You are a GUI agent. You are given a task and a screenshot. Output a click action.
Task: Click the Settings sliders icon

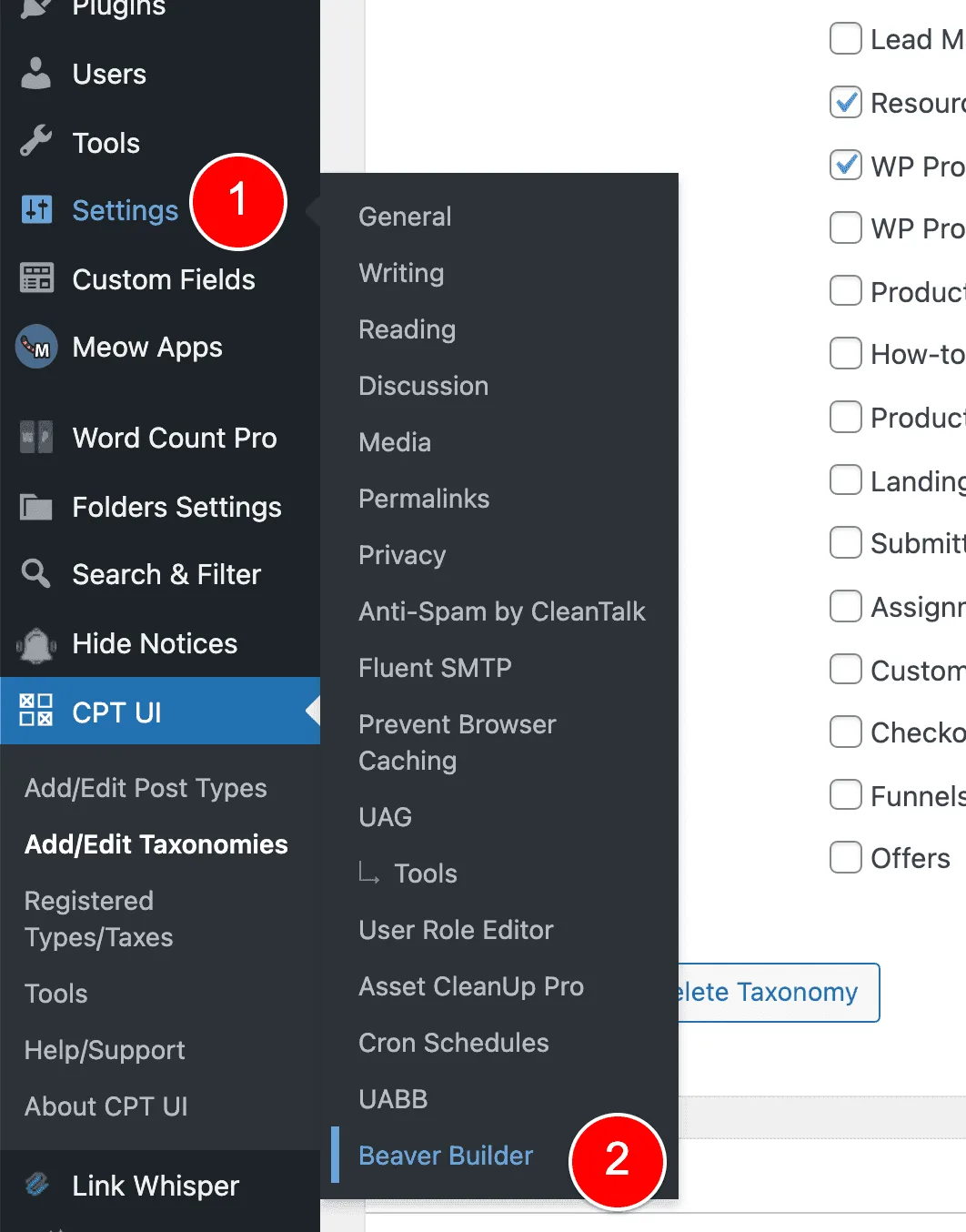pyautogui.click(x=36, y=210)
